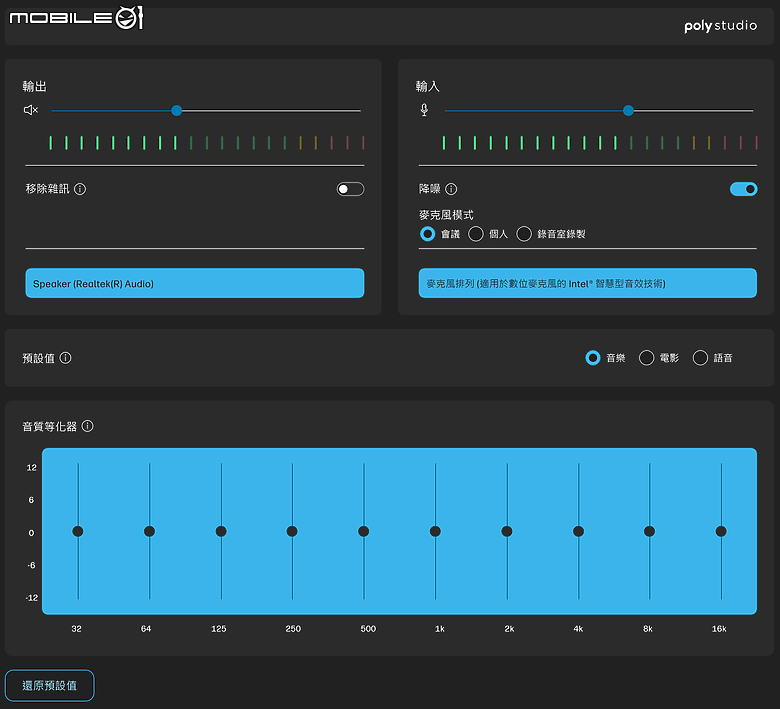Click the 16k equalizer slider knob
Screen dimensions: 780x709
[721, 531]
